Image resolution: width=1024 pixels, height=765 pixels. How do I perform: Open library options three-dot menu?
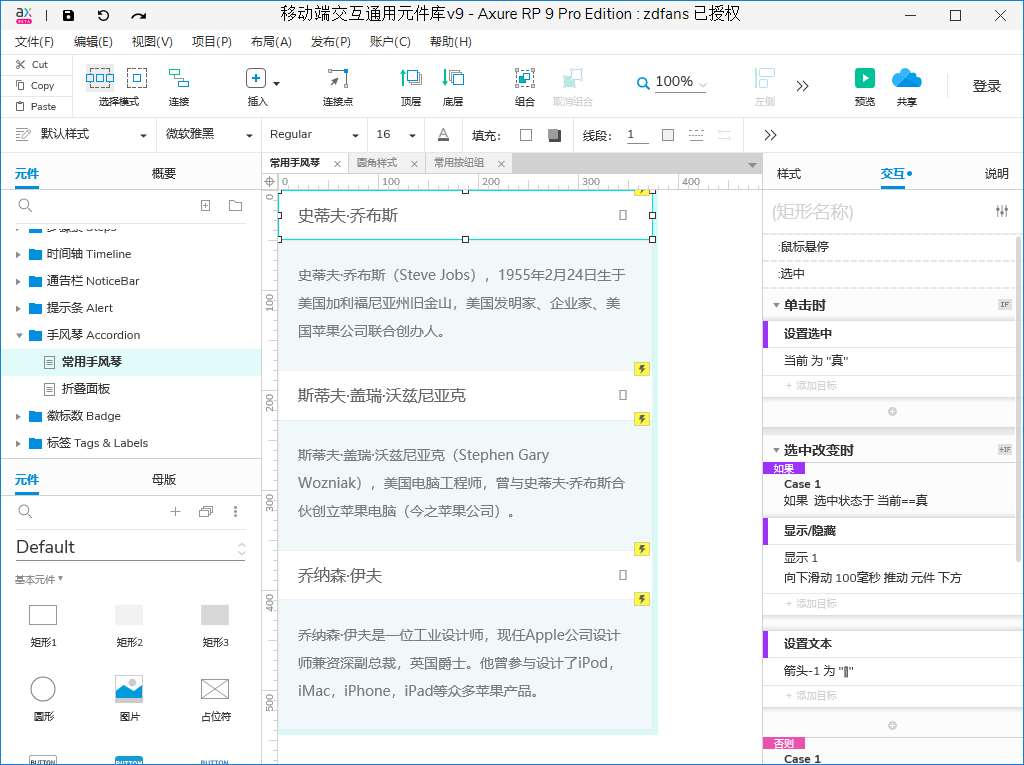click(x=235, y=512)
